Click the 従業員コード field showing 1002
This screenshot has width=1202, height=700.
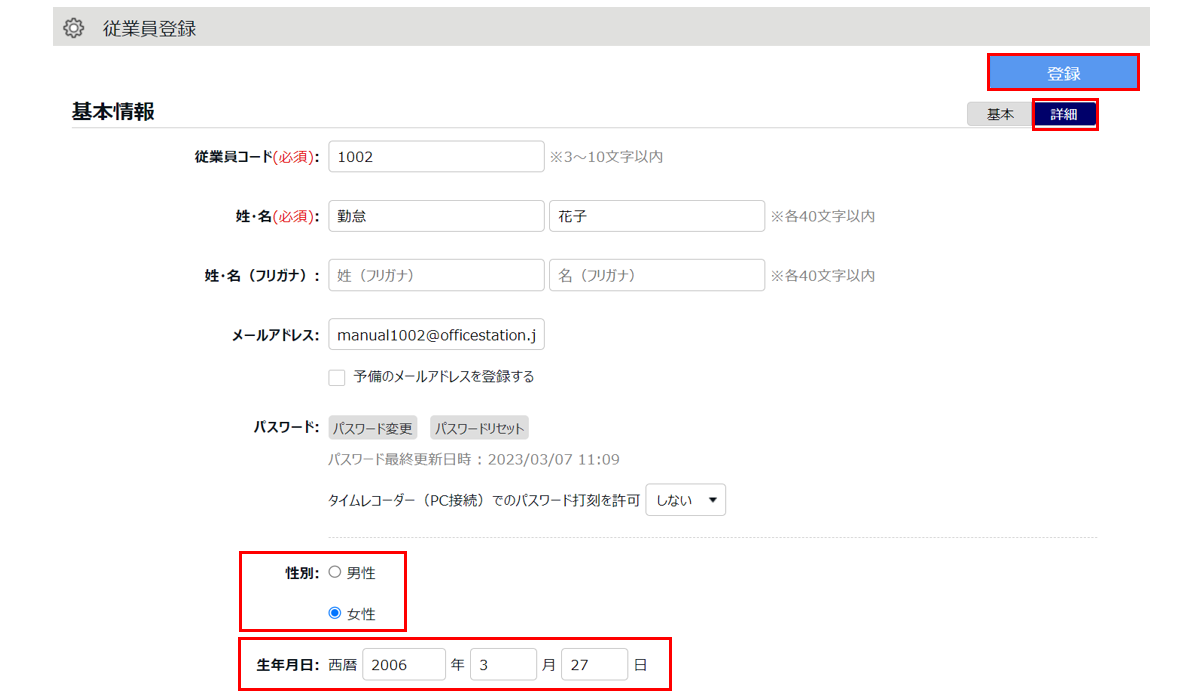tap(436, 157)
